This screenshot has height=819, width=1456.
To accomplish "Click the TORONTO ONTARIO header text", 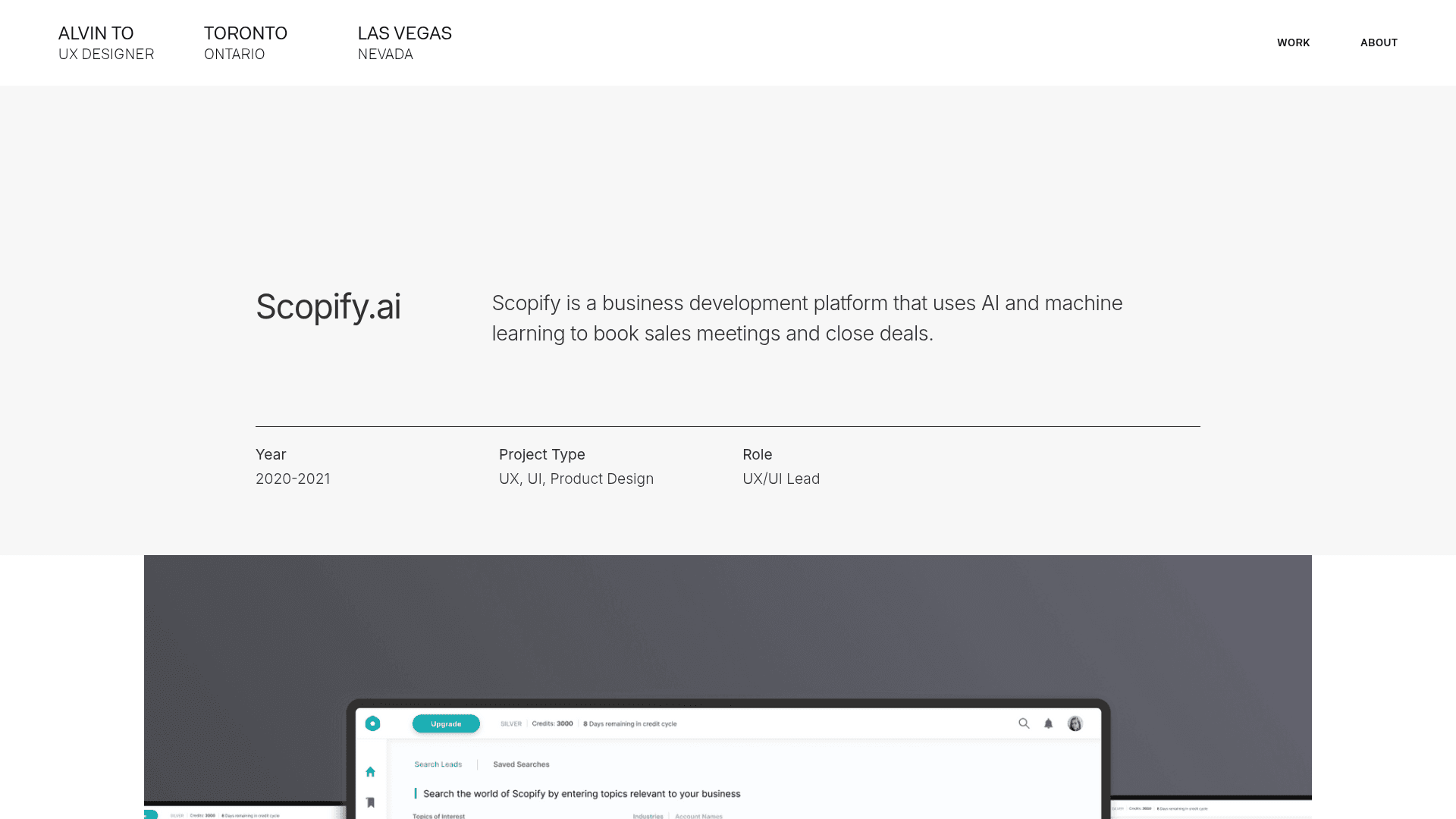I will (246, 43).
